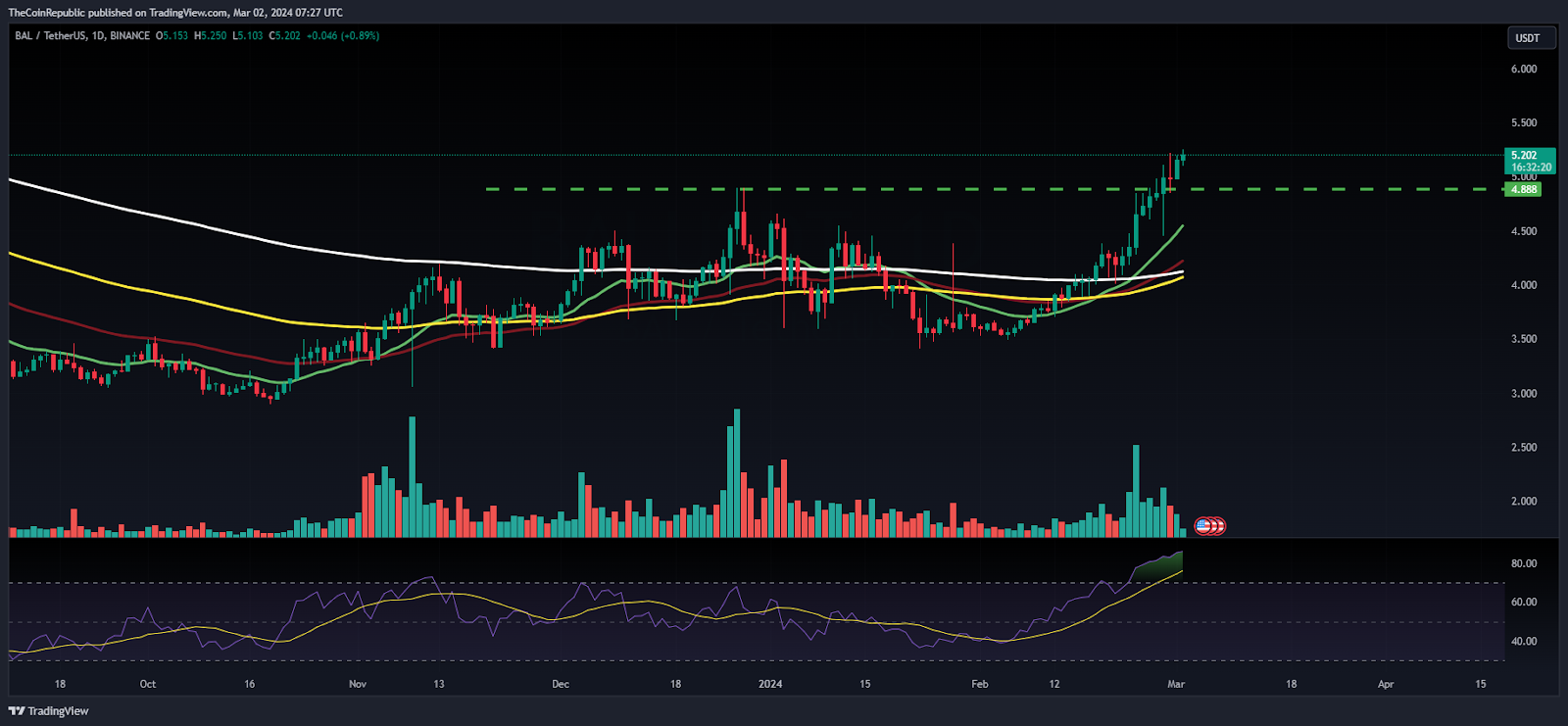Click the BINANCE exchange label in legend
This screenshot has width=1568, height=726.
pos(130,36)
